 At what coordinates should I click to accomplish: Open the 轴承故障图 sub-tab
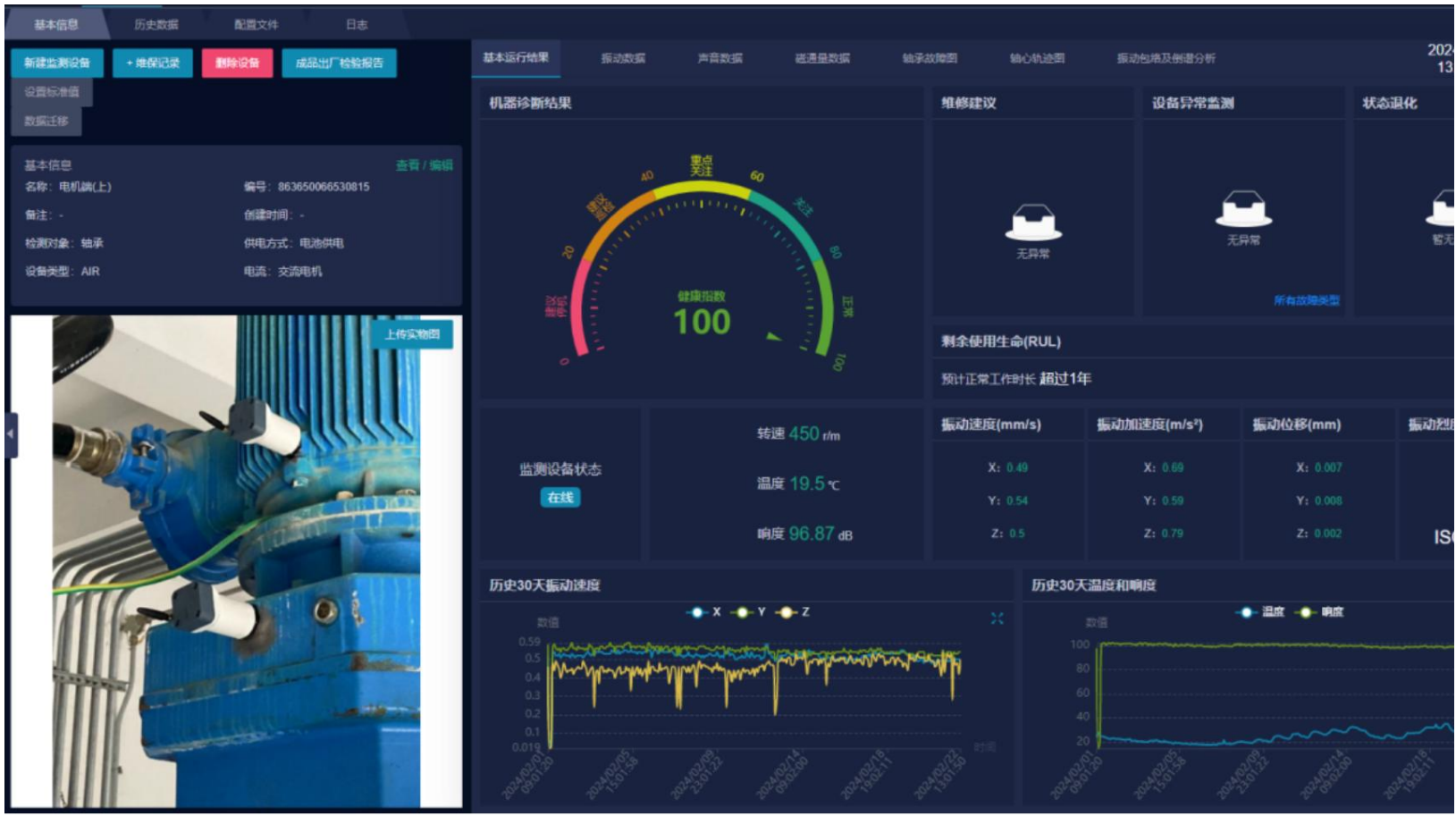click(x=930, y=59)
